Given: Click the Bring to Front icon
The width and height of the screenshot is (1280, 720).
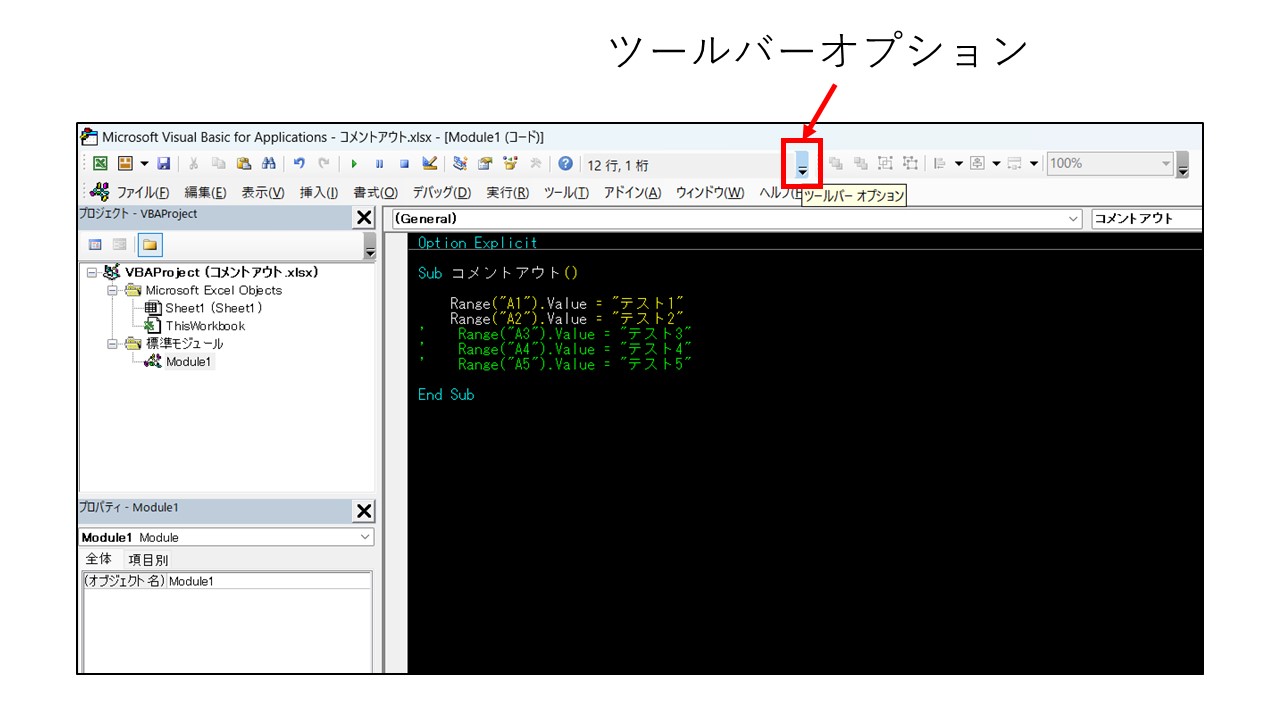Looking at the screenshot, I should pyautogui.click(x=835, y=163).
